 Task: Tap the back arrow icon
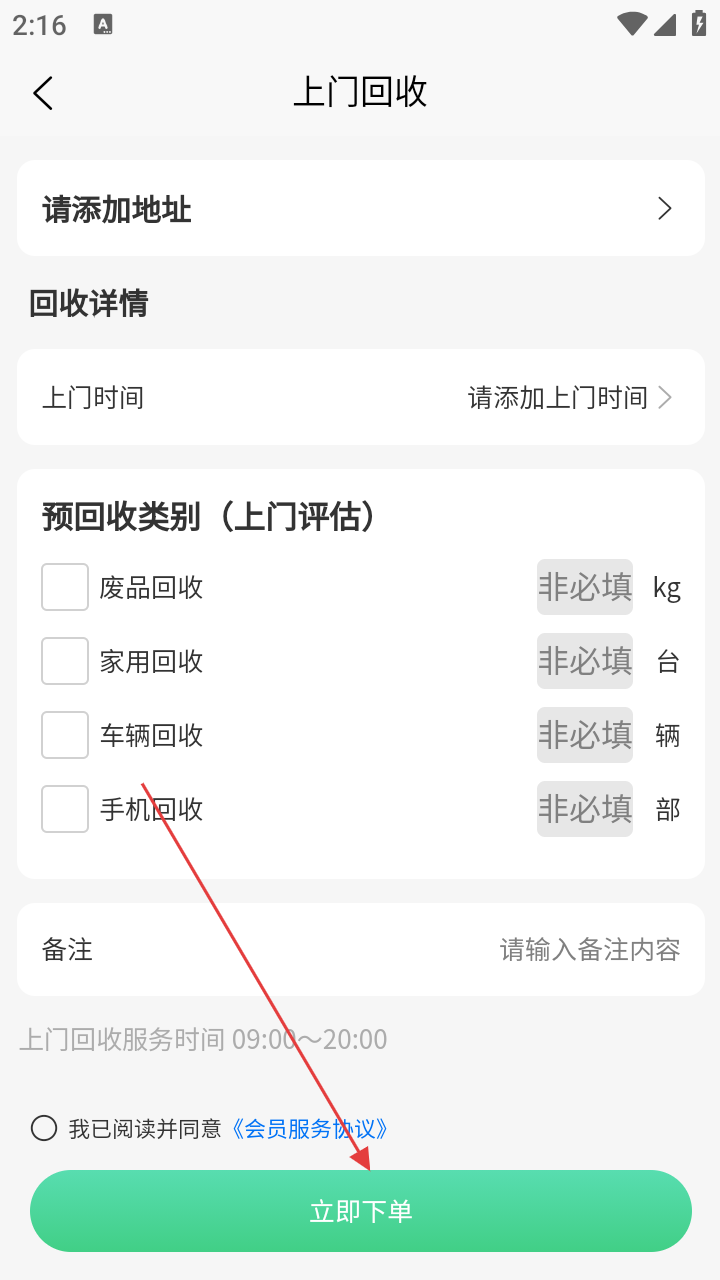coord(42,93)
